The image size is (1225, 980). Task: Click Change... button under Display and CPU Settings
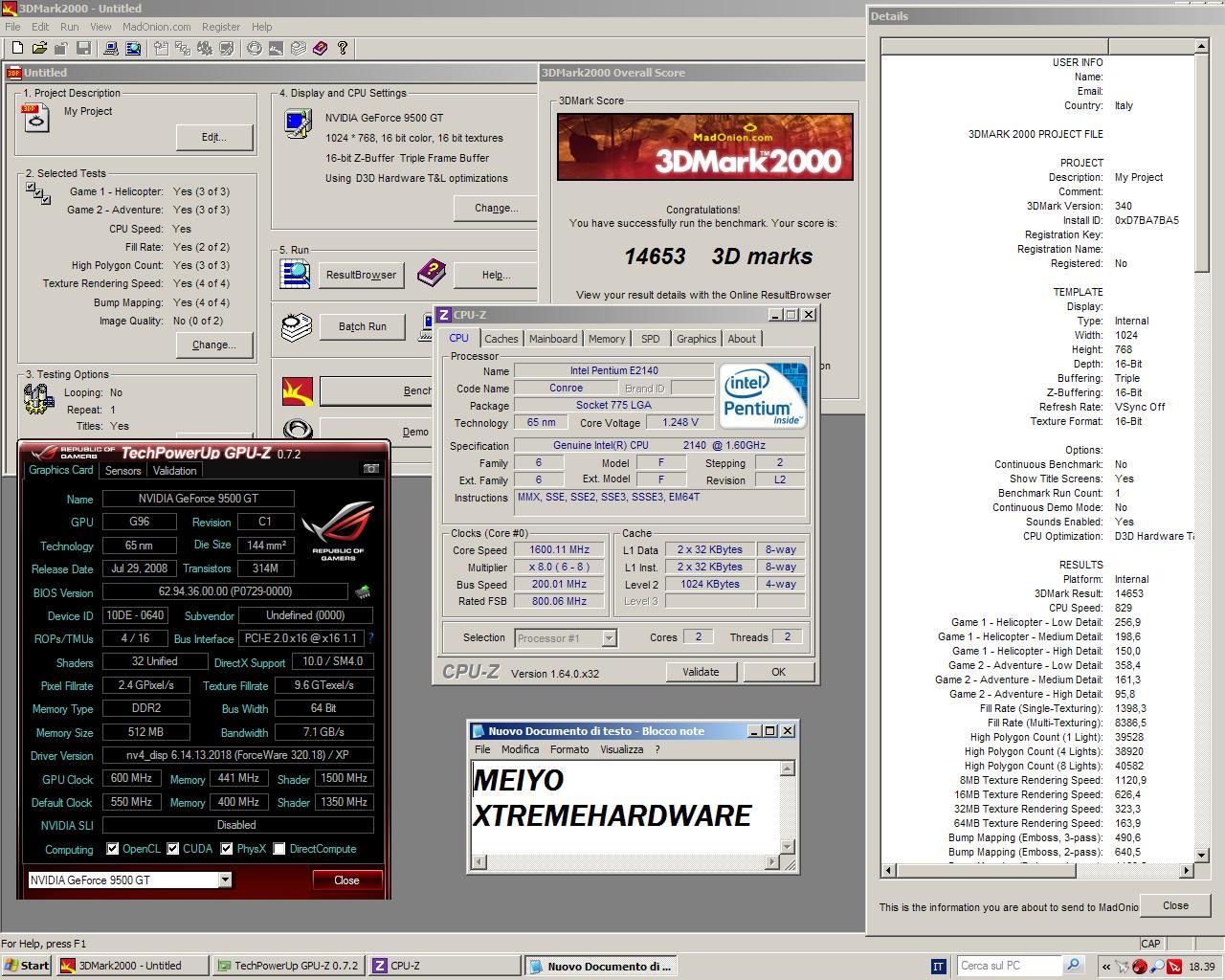(496, 208)
